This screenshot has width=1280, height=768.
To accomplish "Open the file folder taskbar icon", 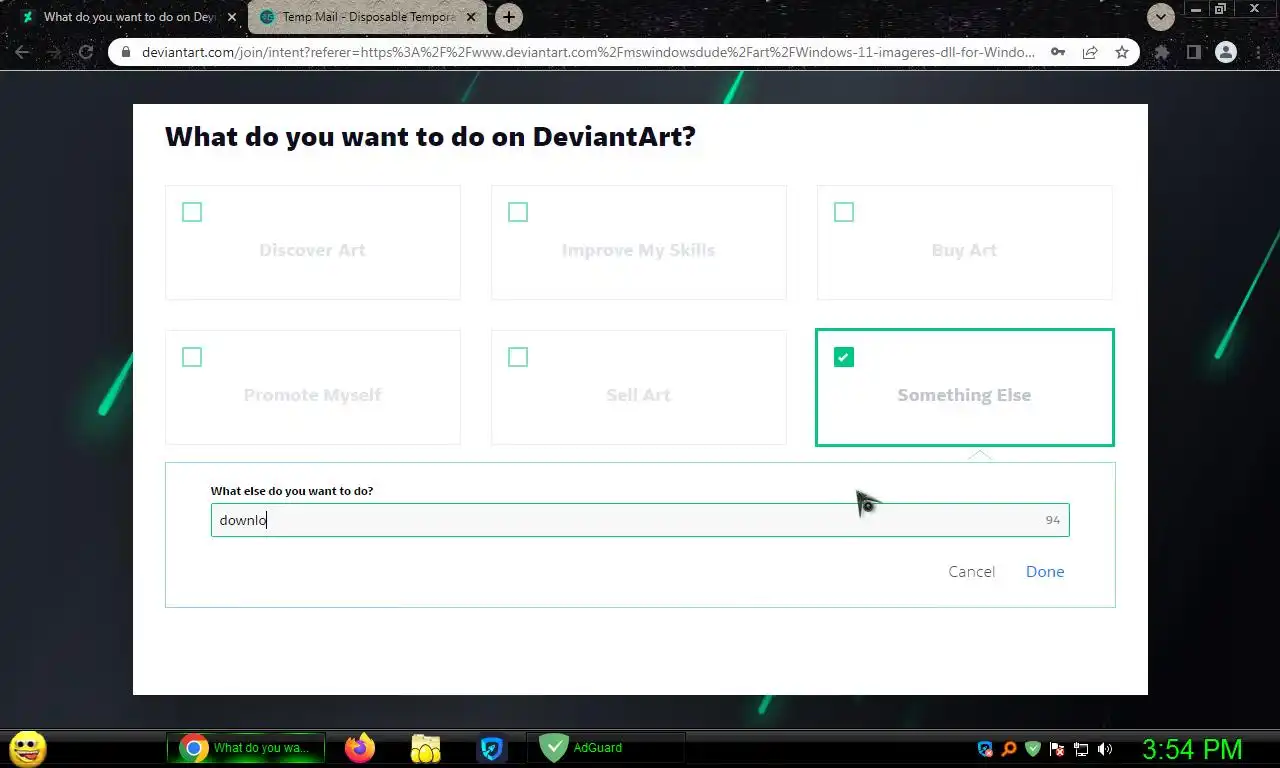I will [426, 748].
